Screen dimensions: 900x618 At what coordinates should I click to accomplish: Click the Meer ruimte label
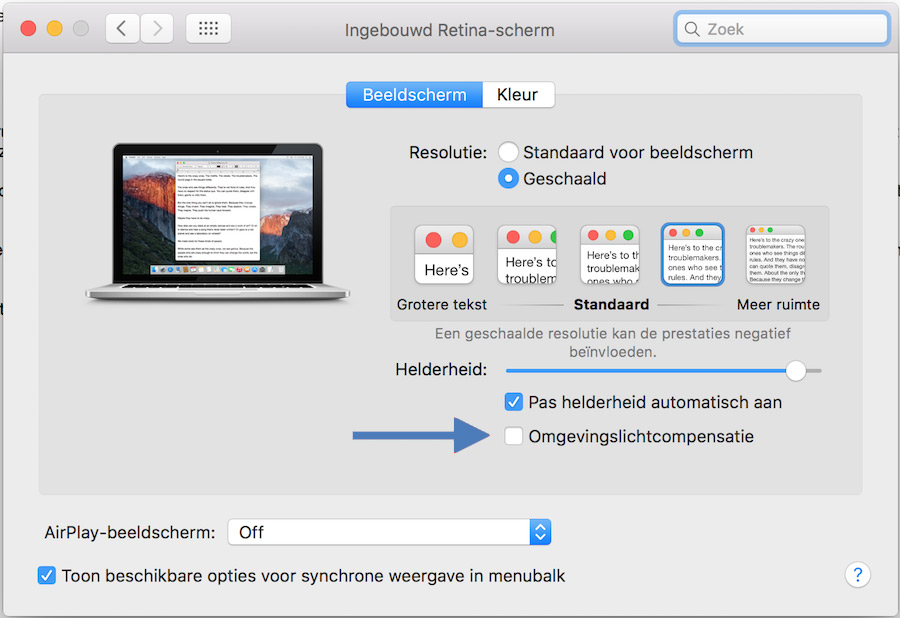(778, 304)
